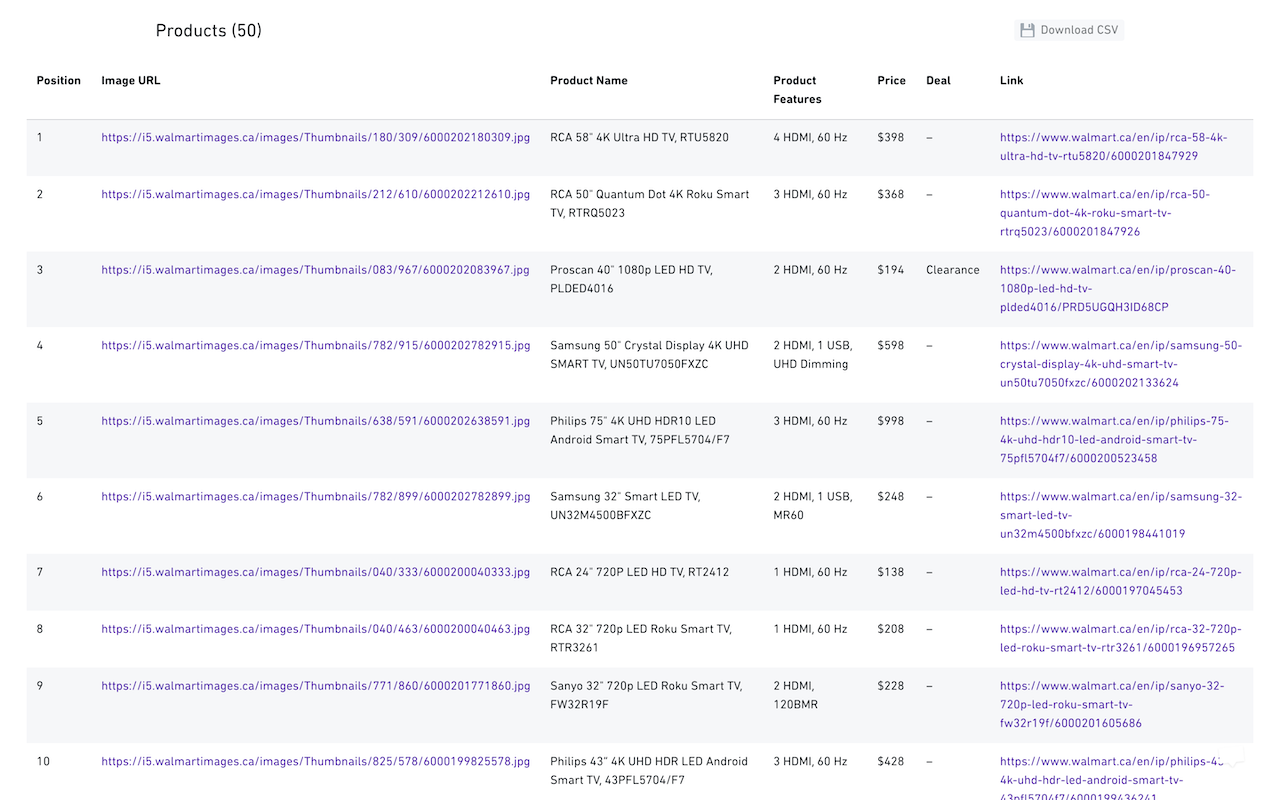
Task: Select product name Samsung 50" Crystal Display
Action: 649,355
